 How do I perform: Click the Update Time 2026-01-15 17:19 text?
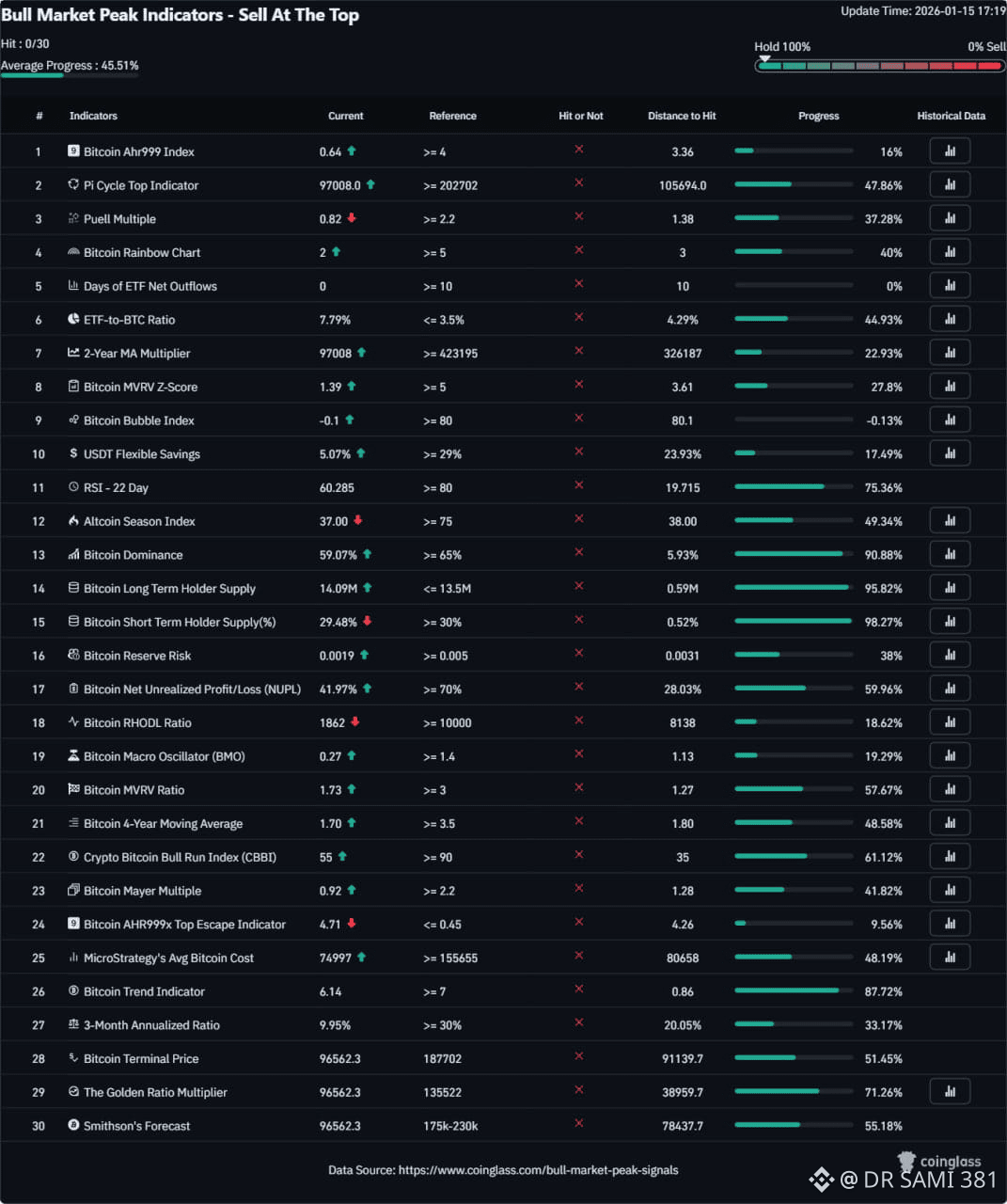(x=922, y=11)
